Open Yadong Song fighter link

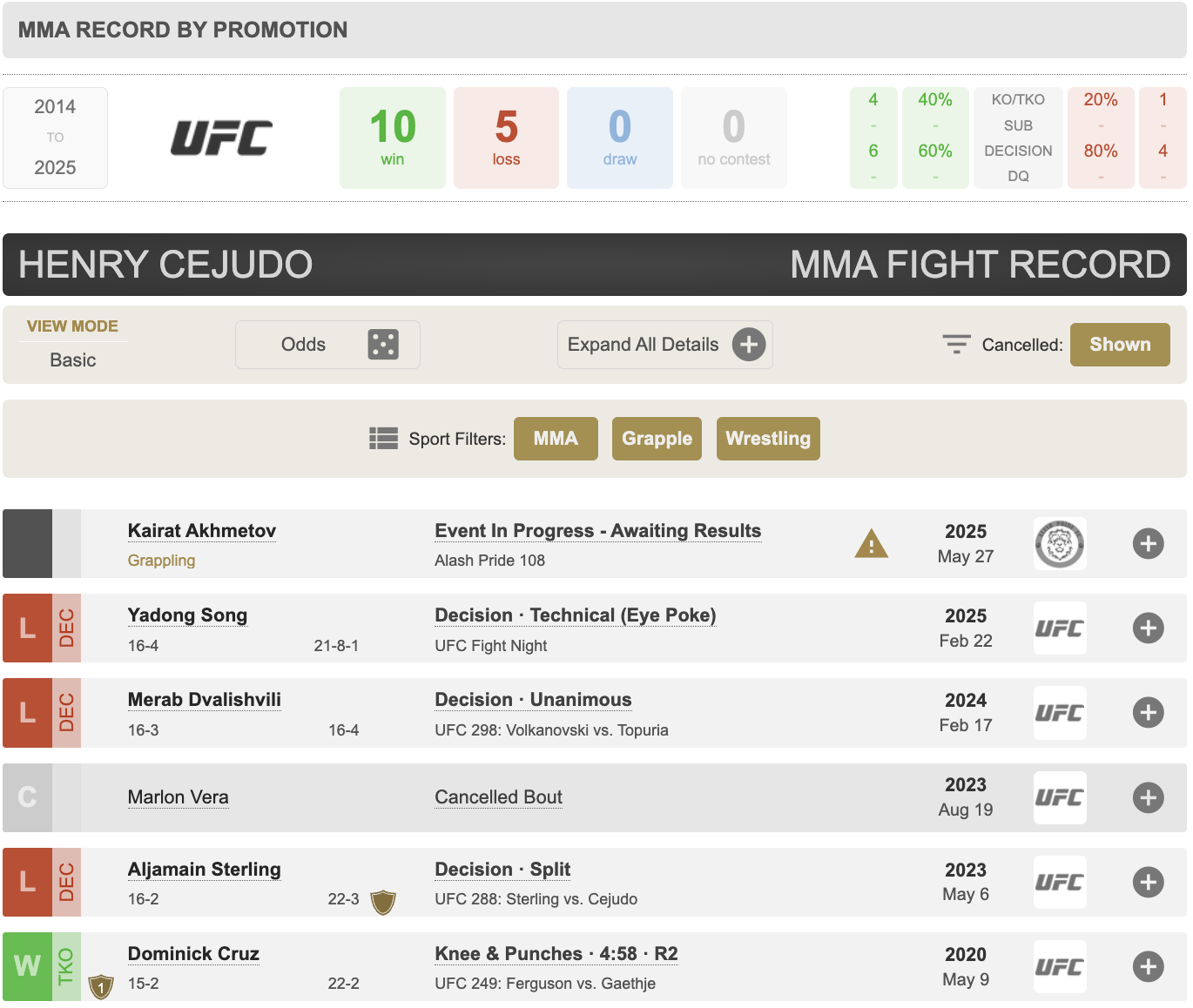click(187, 615)
